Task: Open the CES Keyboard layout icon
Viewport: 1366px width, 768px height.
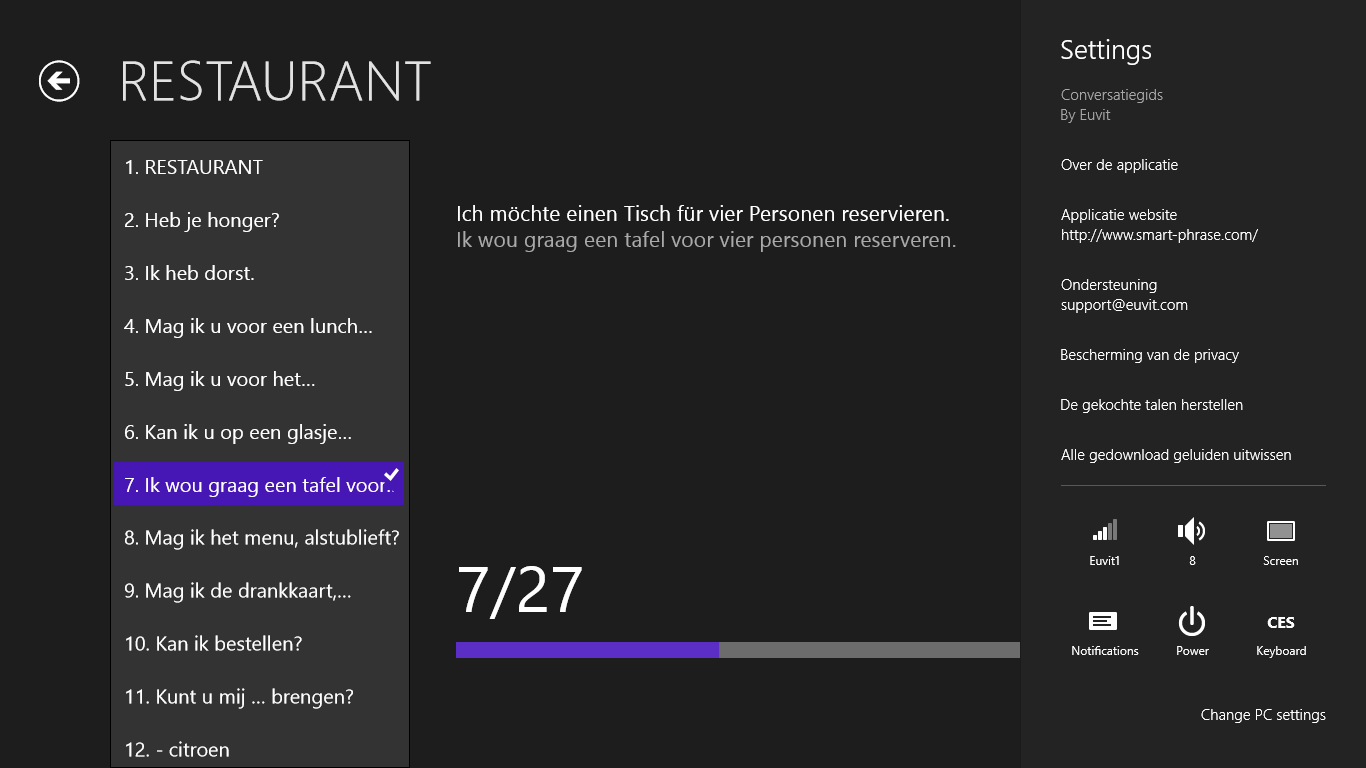Action: [x=1281, y=622]
